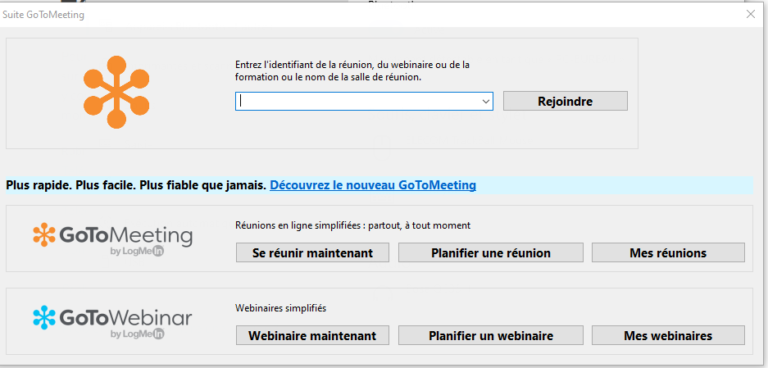
Task: Expand the meeting ID dropdown arrow
Action: 486,101
